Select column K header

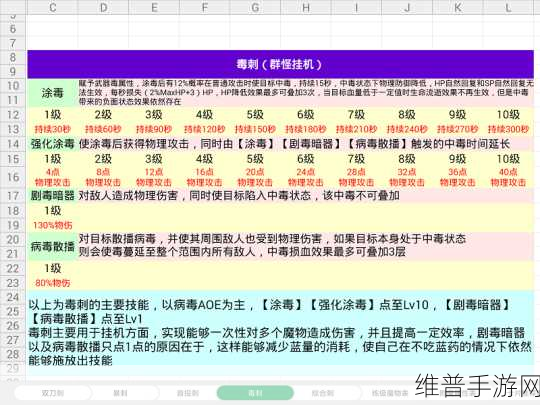(x=458, y=7)
